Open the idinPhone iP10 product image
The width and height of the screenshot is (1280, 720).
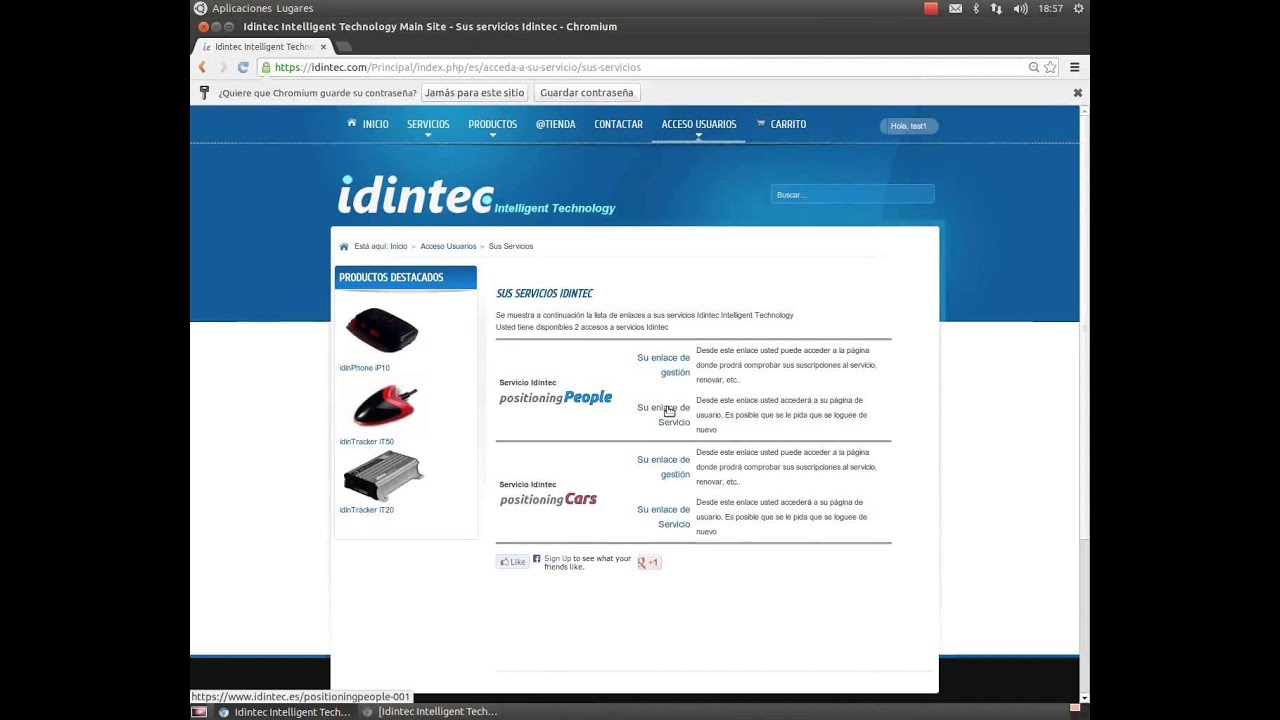click(382, 330)
